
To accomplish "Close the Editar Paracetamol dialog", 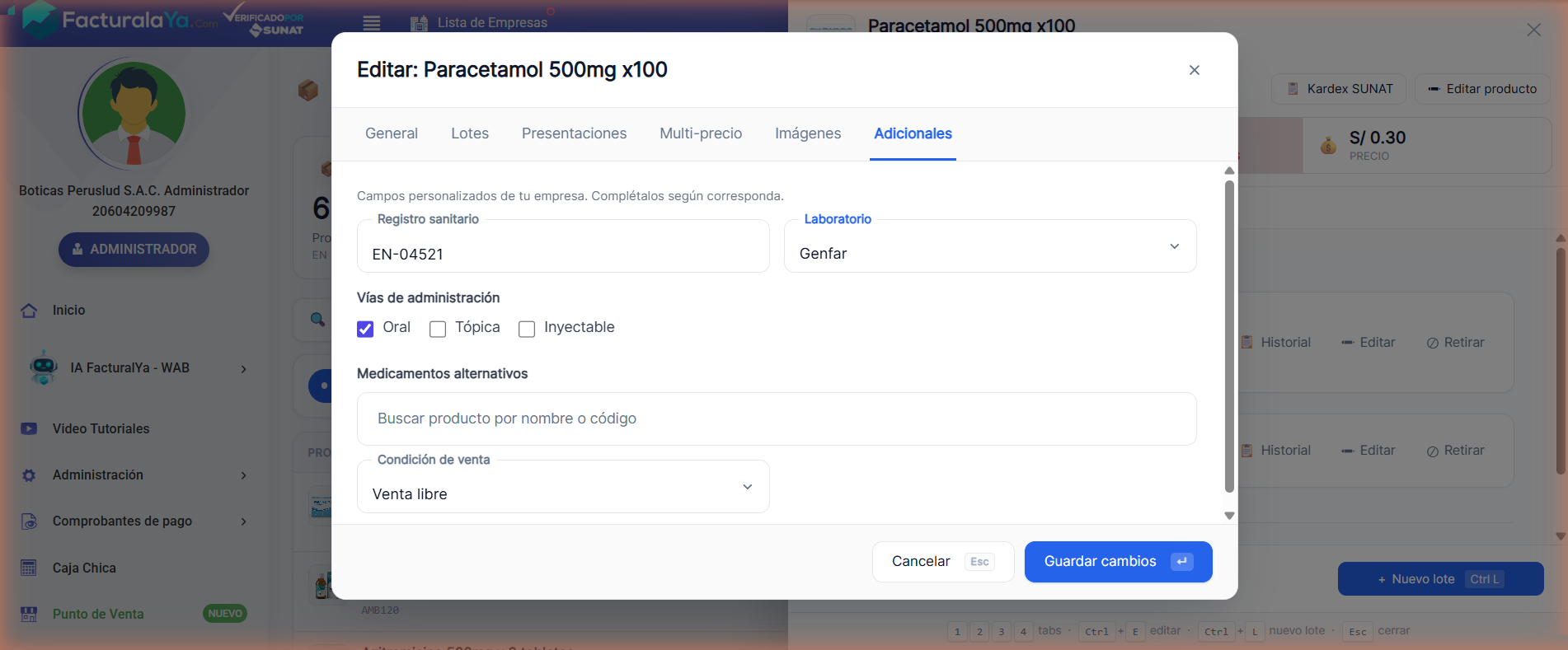I will coord(1194,70).
